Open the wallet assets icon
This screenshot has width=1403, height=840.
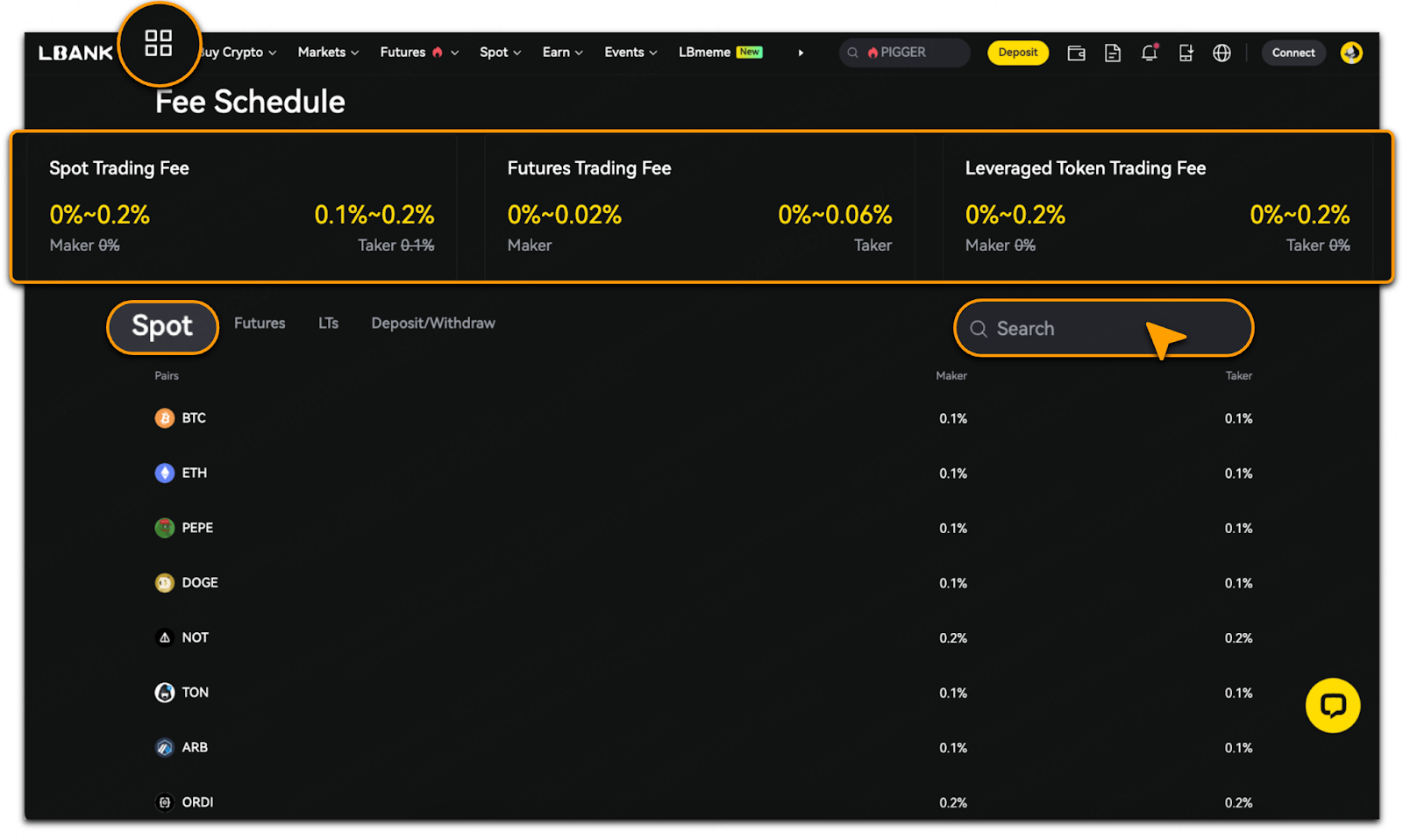pos(1076,53)
